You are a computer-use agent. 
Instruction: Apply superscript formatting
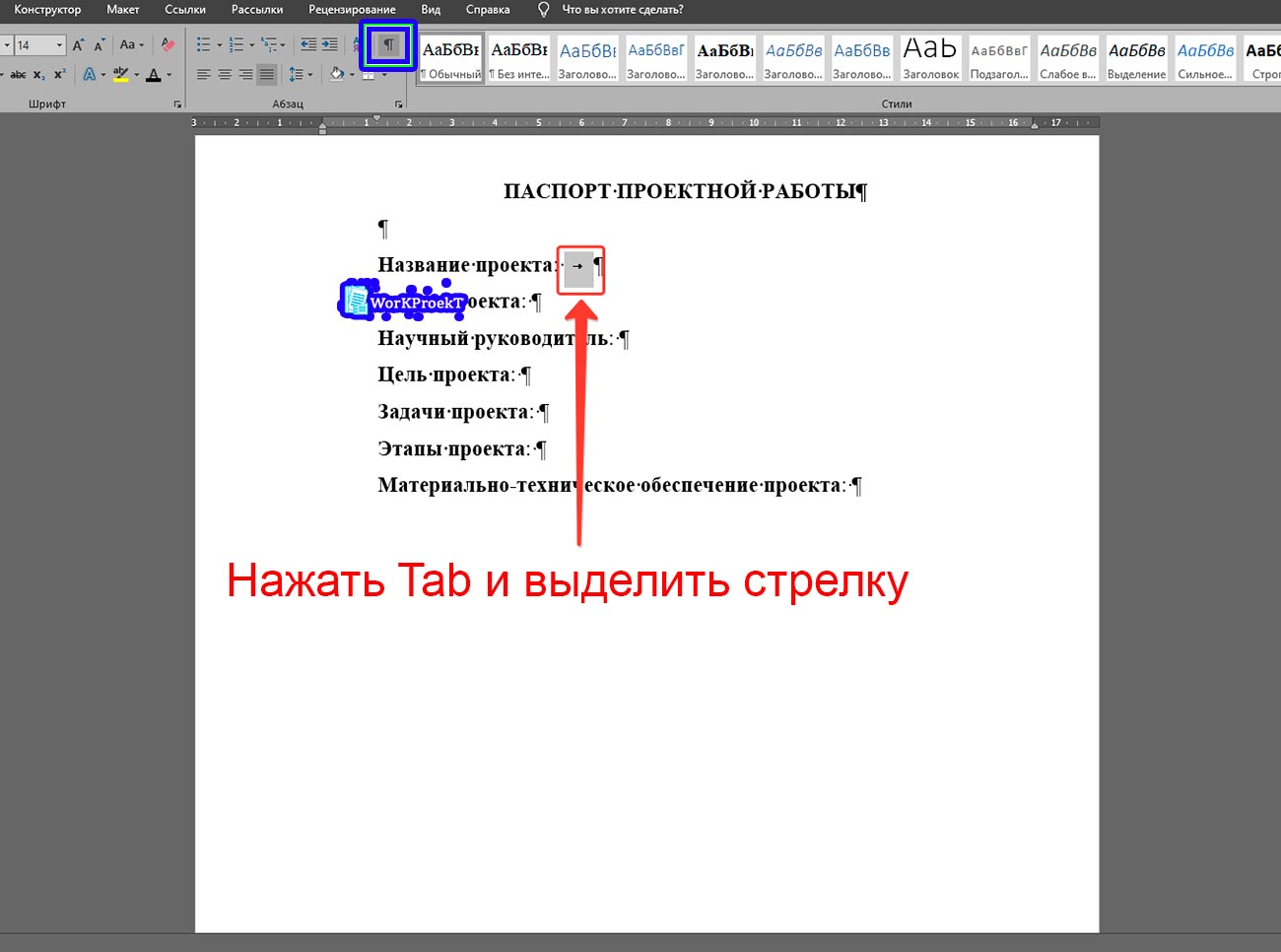(59, 74)
